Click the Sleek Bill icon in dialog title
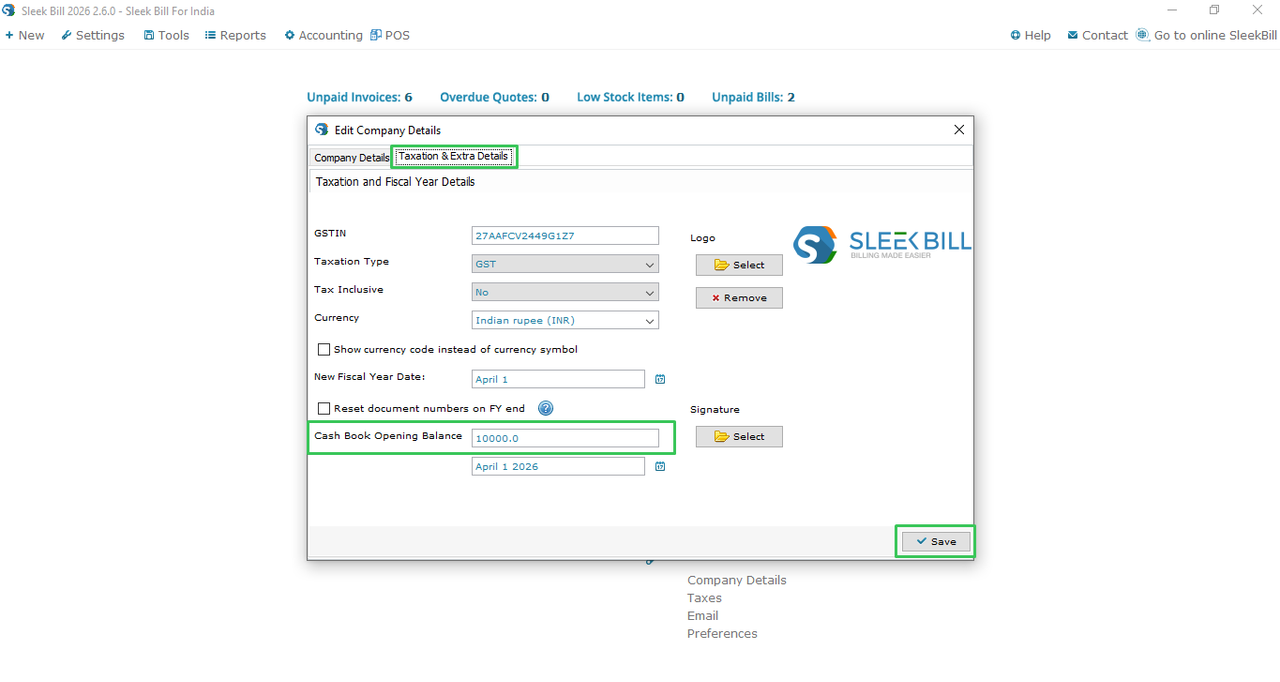The width and height of the screenshot is (1280, 682). pyautogui.click(x=321, y=130)
